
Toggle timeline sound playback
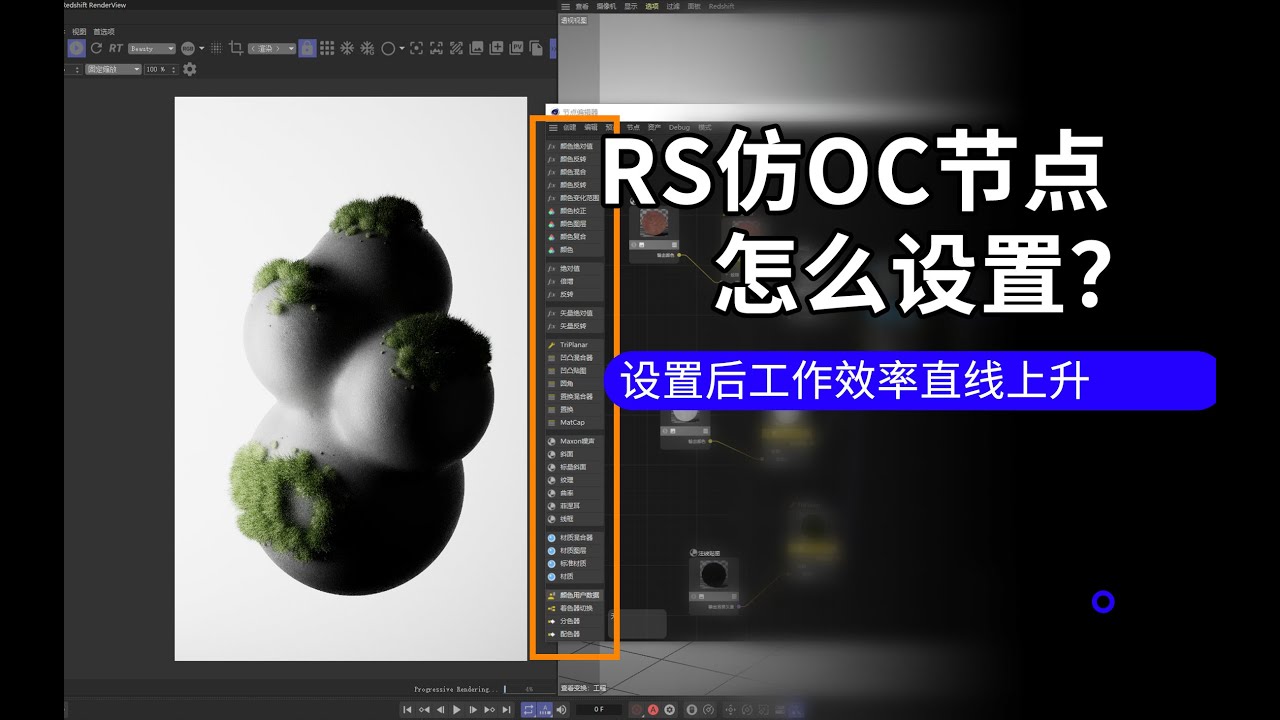click(x=560, y=710)
